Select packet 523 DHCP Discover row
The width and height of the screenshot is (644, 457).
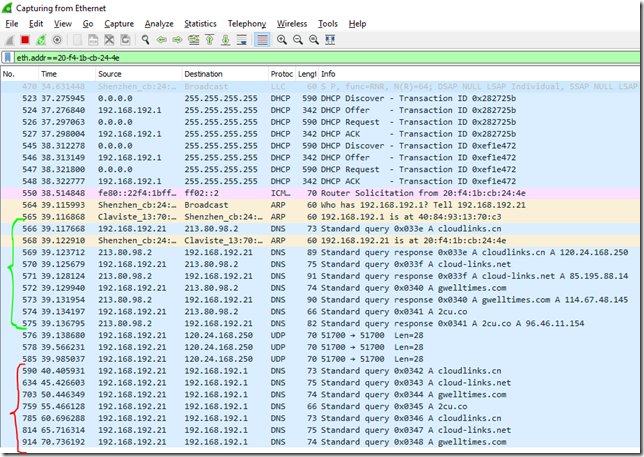[x=320, y=98]
